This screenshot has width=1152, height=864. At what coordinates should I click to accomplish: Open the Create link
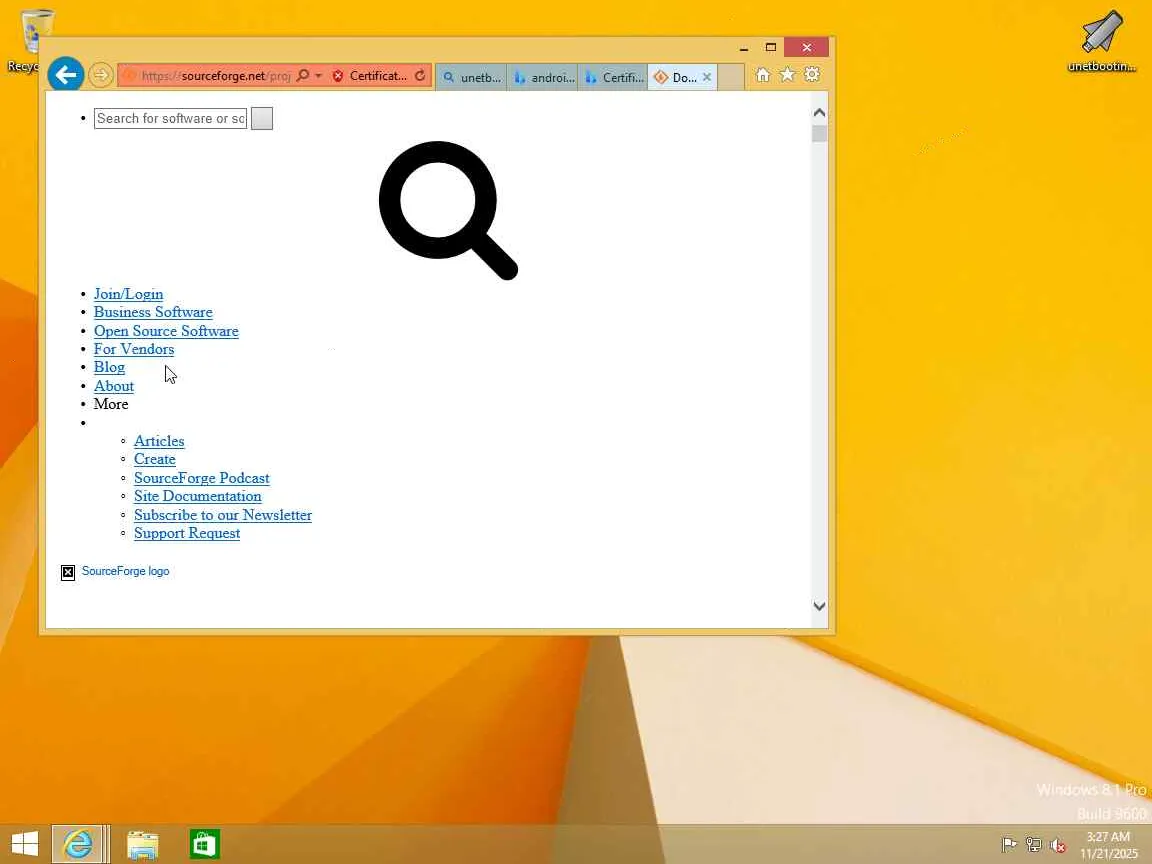point(155,459)
